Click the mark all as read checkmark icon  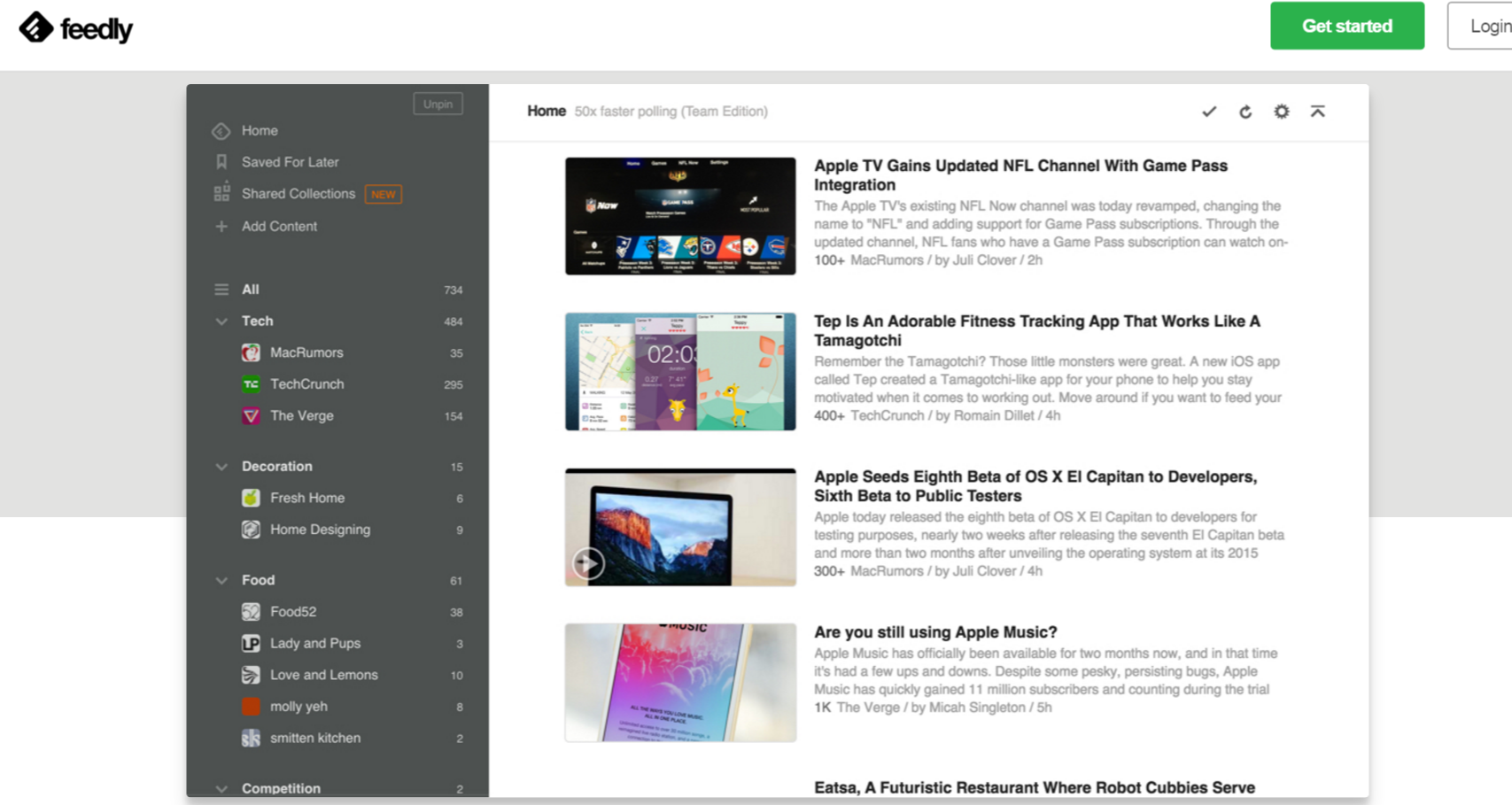(1209, 112)
